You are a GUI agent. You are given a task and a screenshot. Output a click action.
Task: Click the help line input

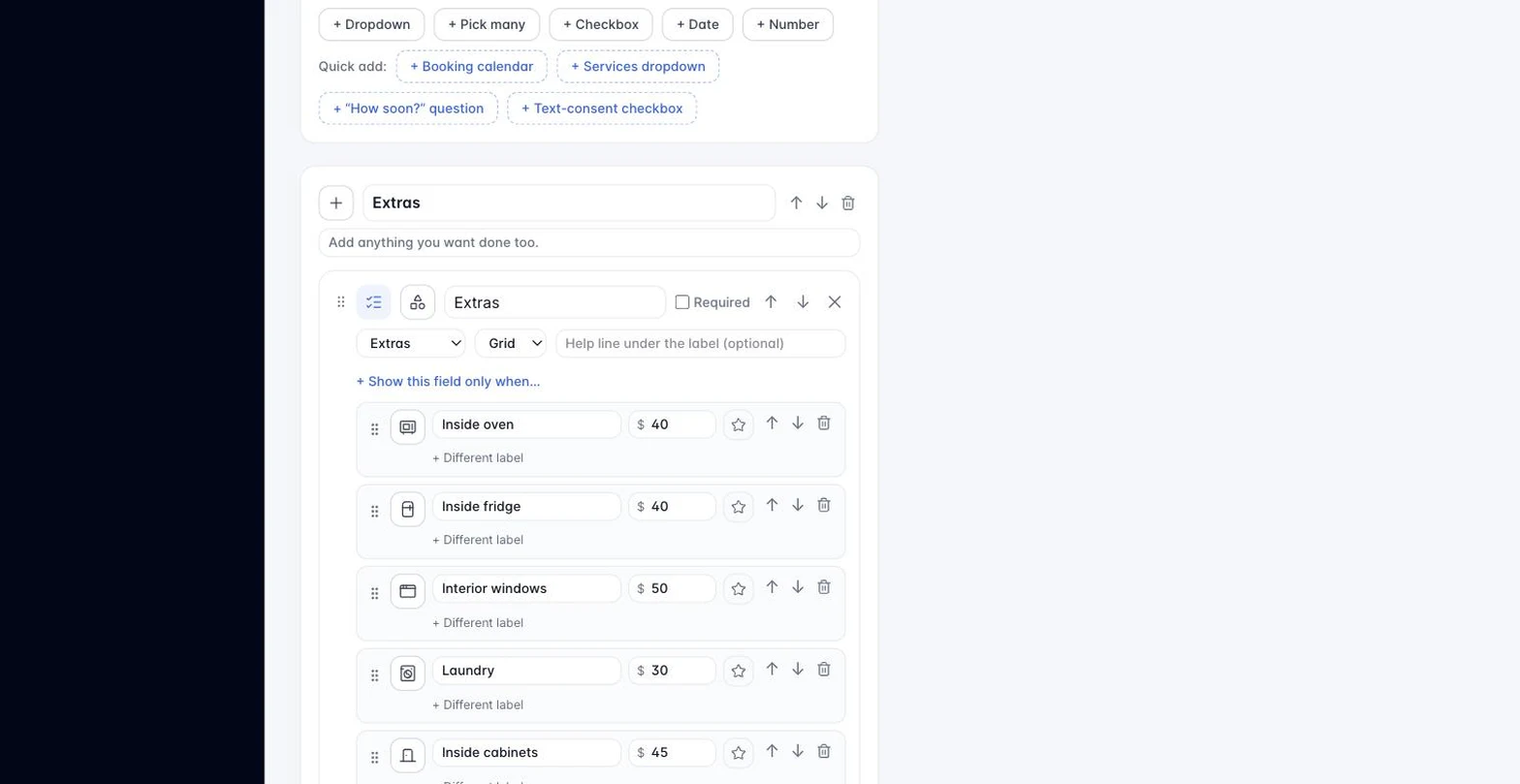click(x=701, y=343)
